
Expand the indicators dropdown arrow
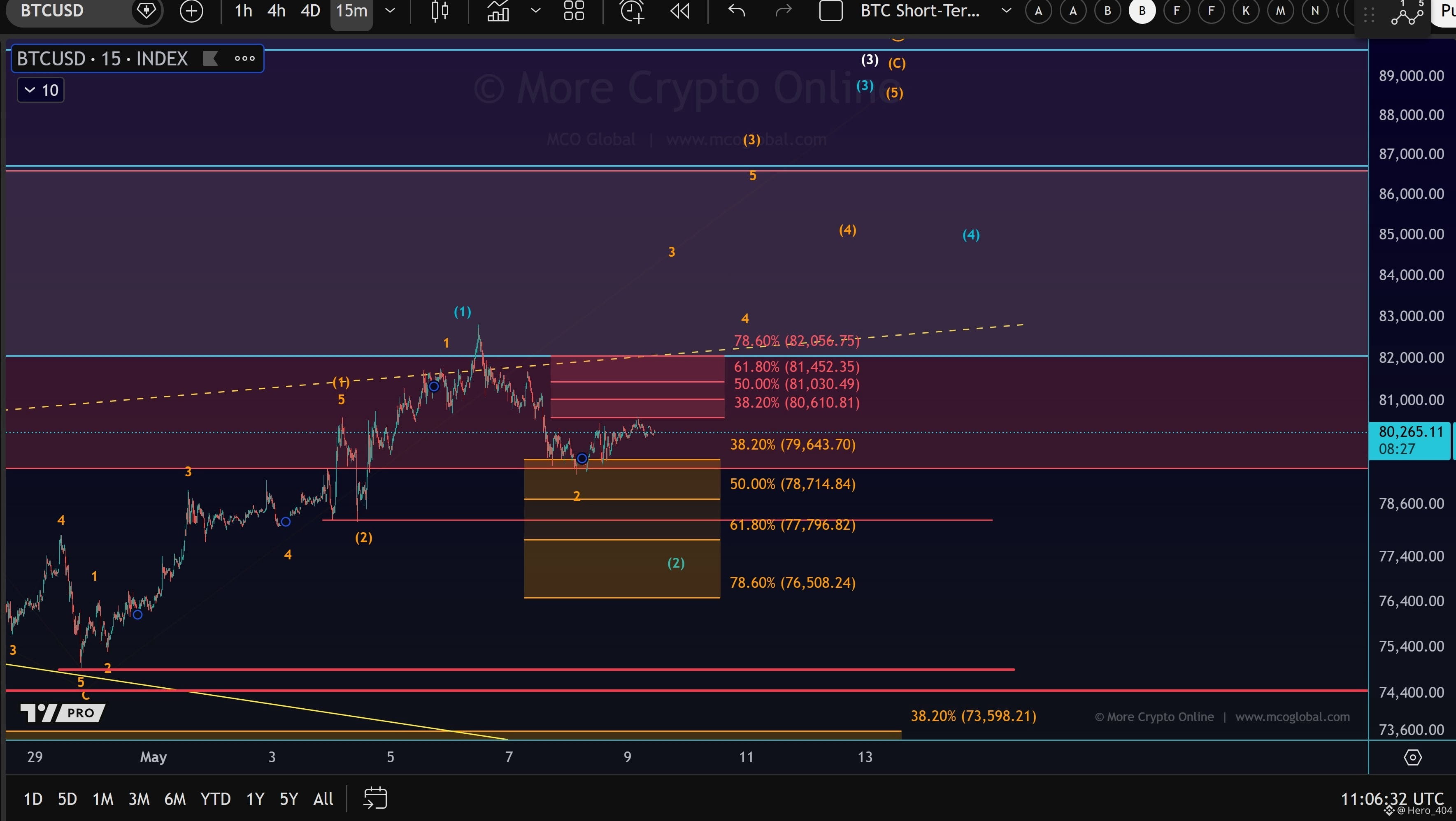tap(535, 11)
